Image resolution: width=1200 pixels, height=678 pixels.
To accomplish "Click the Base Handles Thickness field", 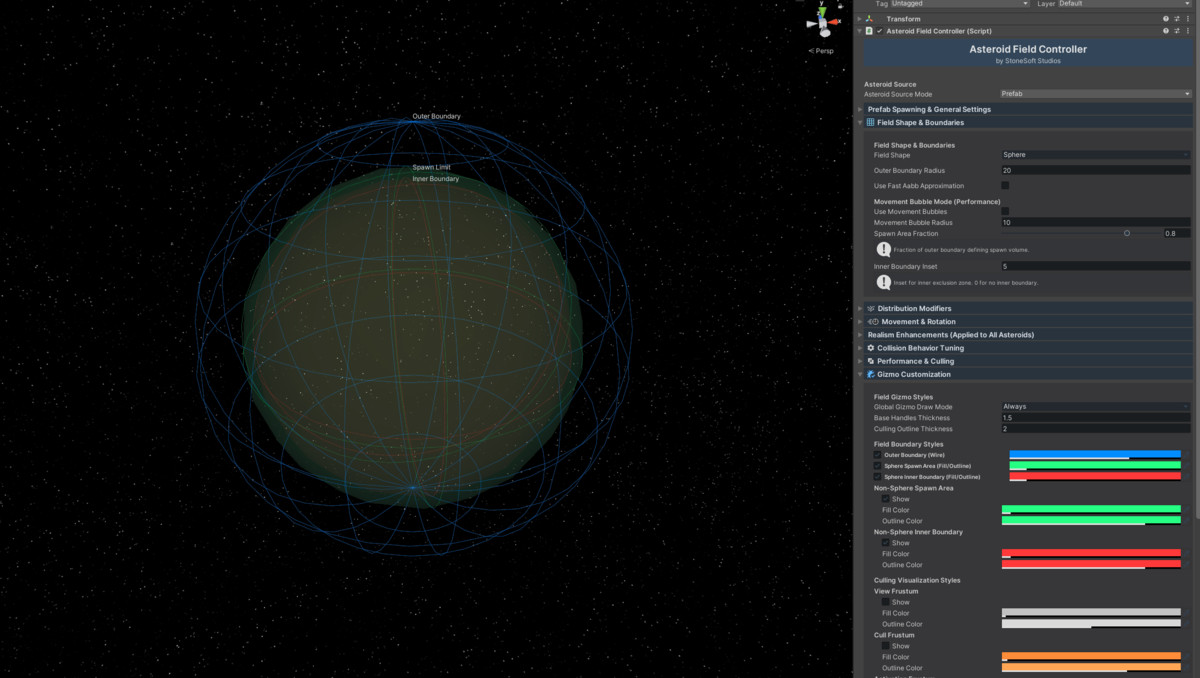I will (1096, 418).
